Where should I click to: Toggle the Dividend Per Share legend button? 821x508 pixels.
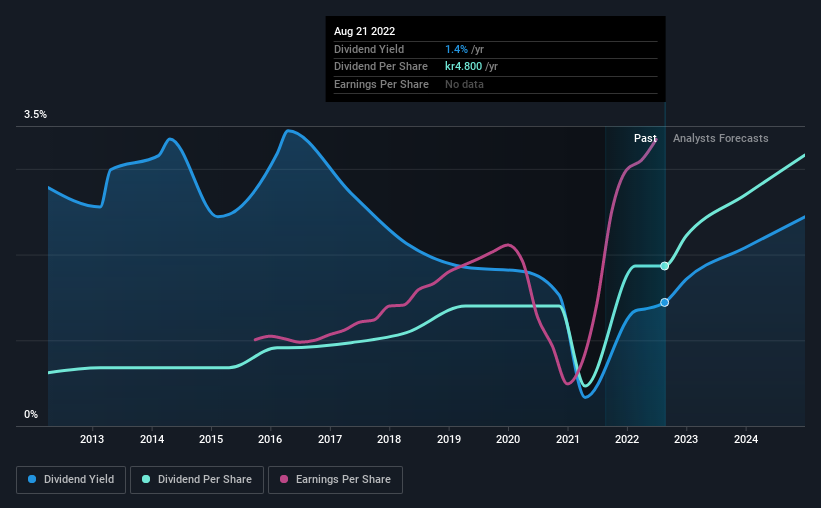coord(197,480)
